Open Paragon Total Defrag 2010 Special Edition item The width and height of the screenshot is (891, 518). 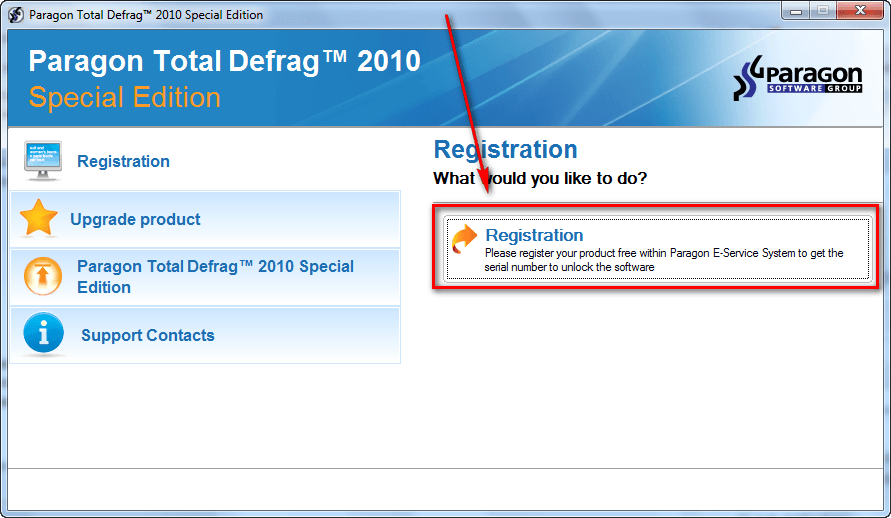205,277
